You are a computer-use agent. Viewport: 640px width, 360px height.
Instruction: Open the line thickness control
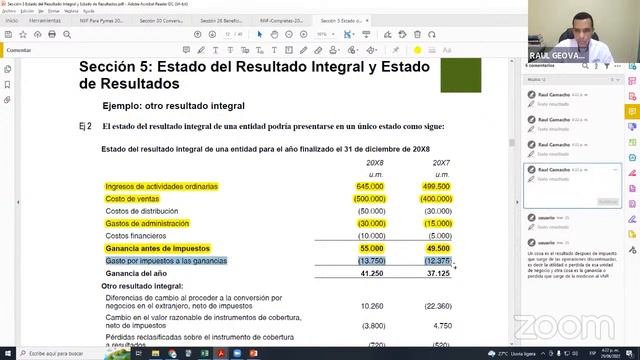[432, 50]
